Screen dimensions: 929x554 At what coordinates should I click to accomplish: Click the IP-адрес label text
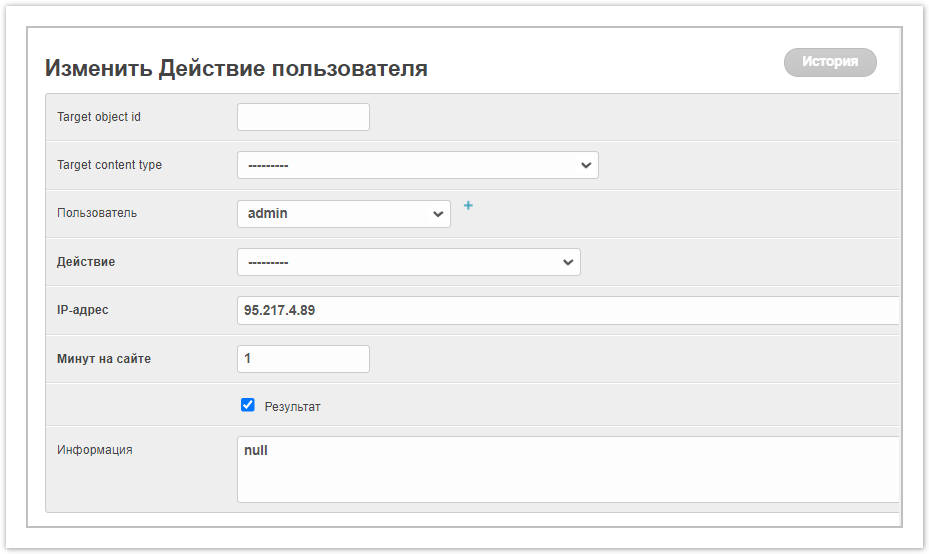[83, 310]
